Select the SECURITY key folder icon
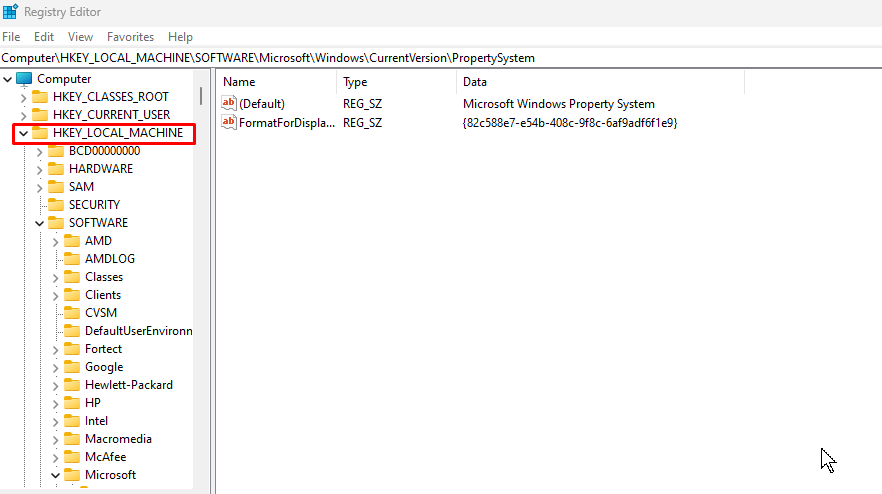The width and height of the screenshot is (882, 494). point(56,205)
